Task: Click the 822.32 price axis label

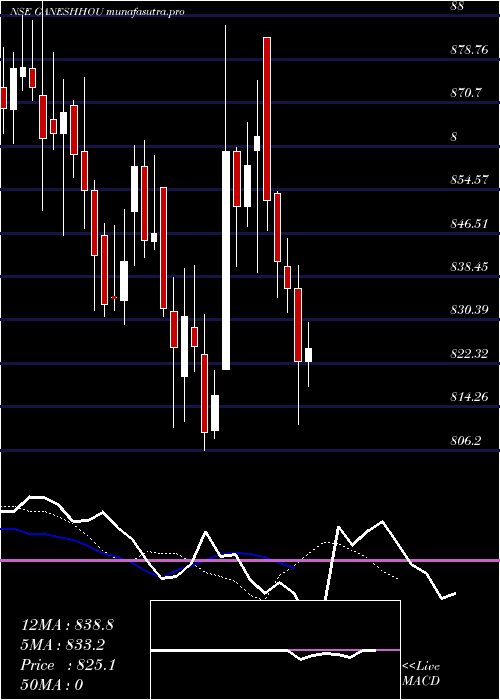Action: (469, 354)
